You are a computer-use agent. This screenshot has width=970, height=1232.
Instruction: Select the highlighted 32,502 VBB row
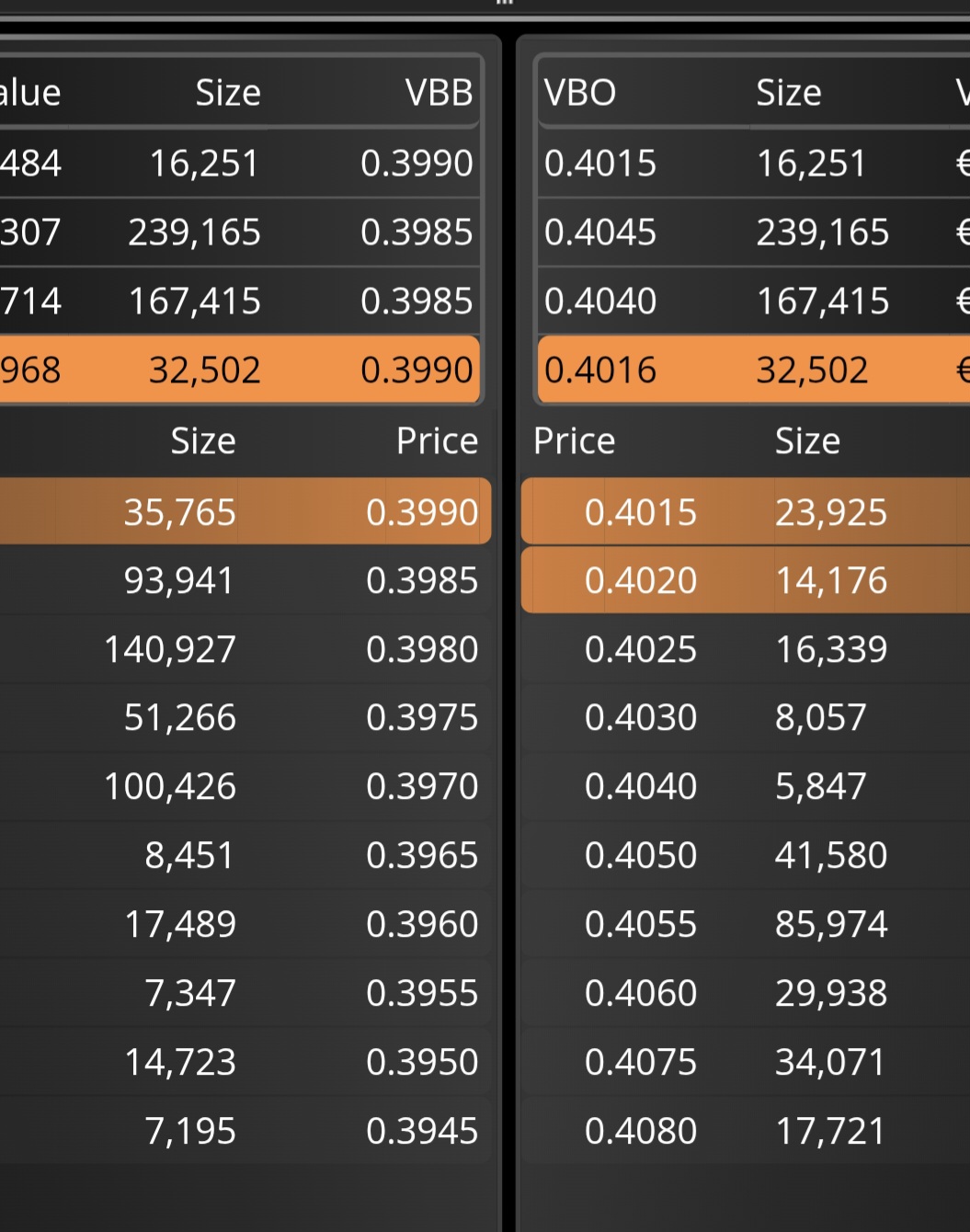[x=239, y=370]
